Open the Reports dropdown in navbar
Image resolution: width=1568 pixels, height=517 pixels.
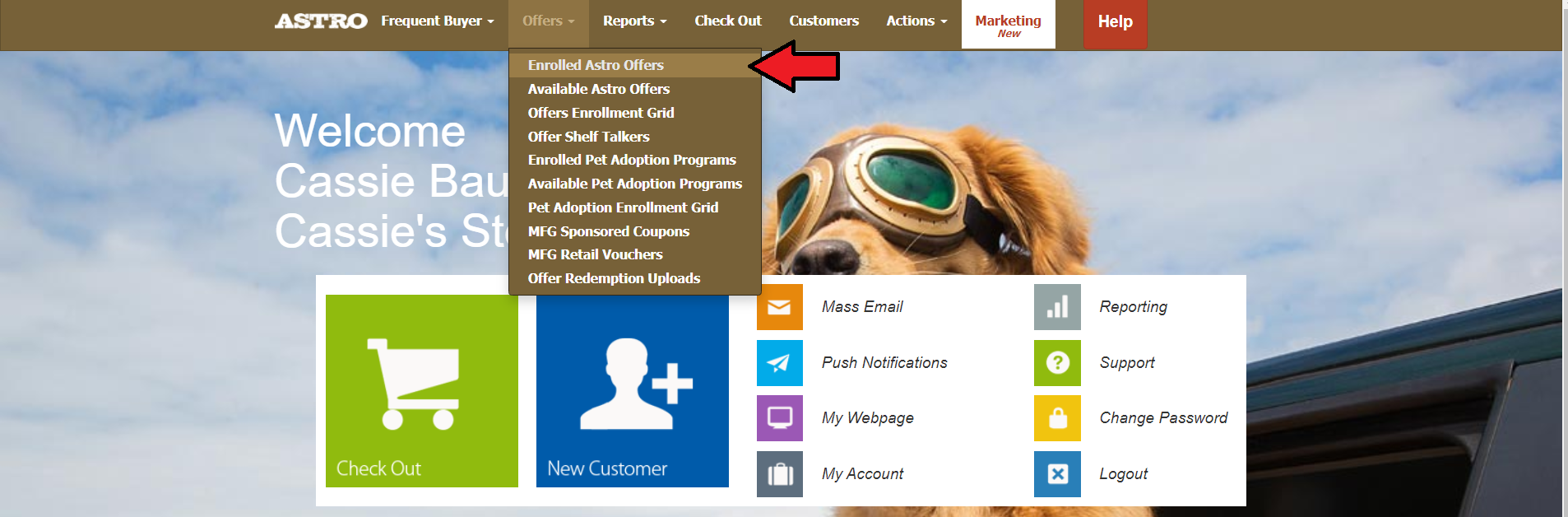tap(634, 21)
